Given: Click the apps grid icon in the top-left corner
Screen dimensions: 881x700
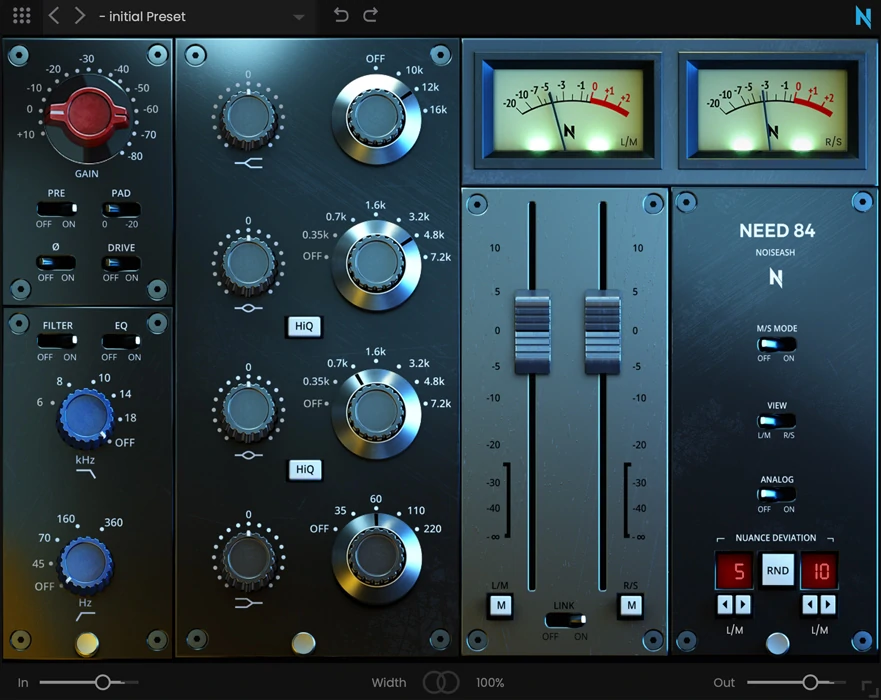Looking at the screenshot, I should (20, 16).
